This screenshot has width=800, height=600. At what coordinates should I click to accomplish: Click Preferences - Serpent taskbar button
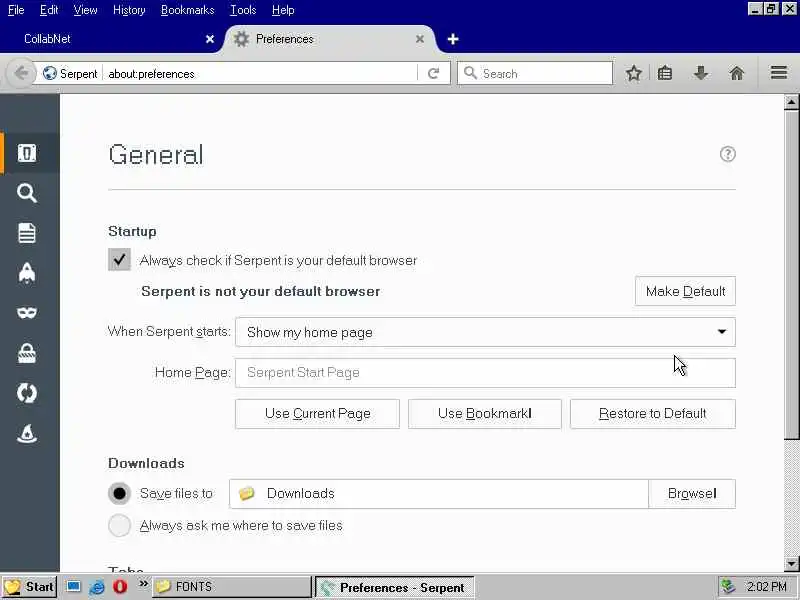(394, 587)
